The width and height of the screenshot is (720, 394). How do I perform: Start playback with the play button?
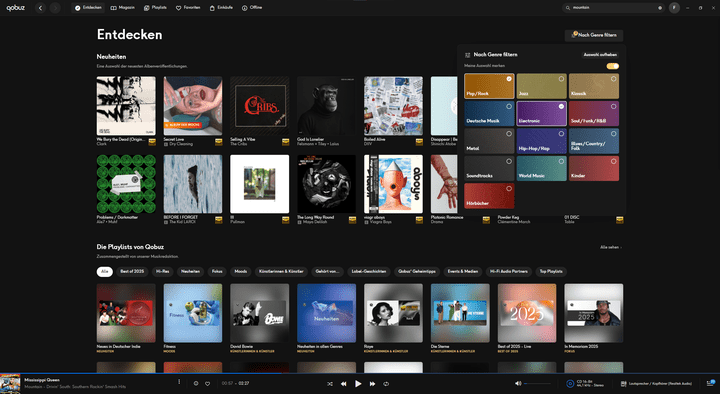coord(358,383)
